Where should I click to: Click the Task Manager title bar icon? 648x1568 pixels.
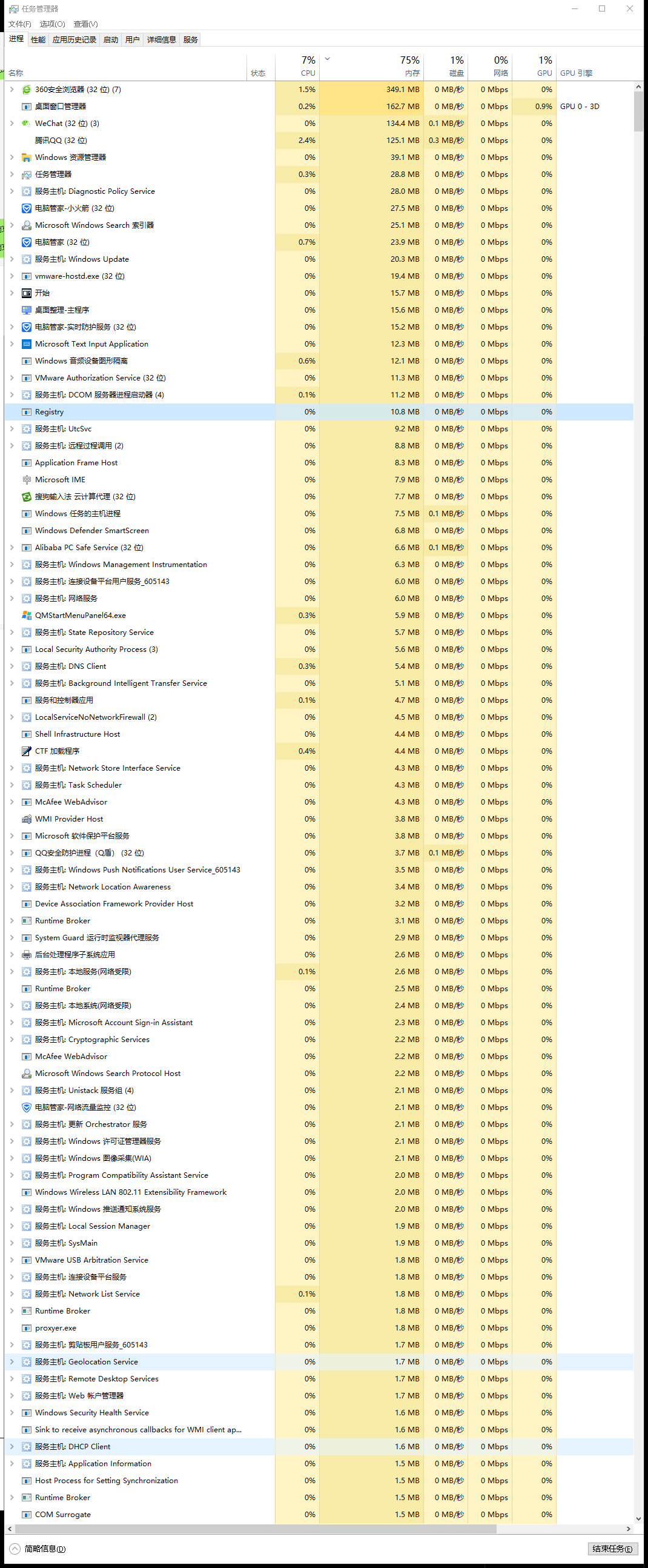click(13, 9)
